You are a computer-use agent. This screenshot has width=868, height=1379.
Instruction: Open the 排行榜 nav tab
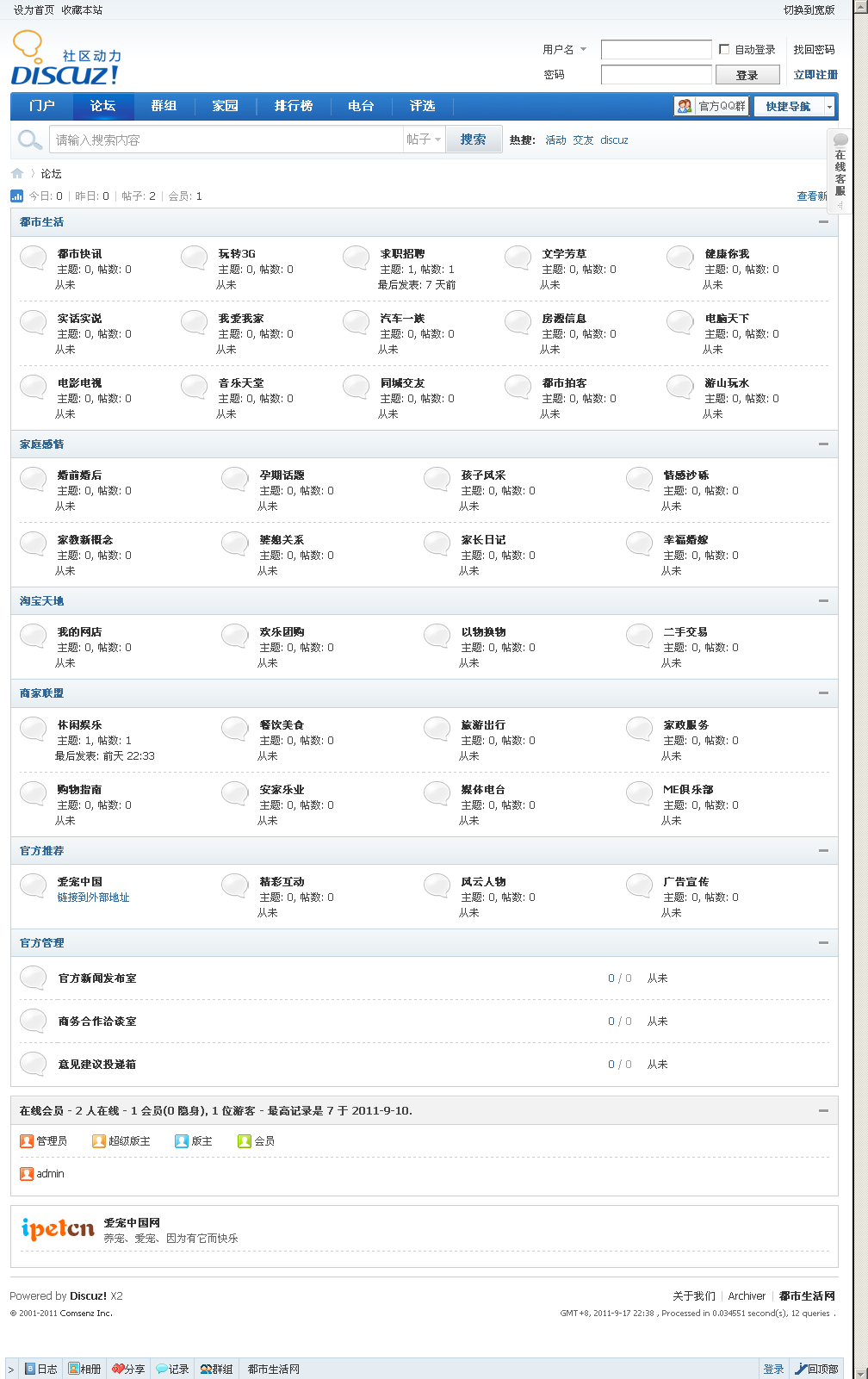[x=294, y=106]
